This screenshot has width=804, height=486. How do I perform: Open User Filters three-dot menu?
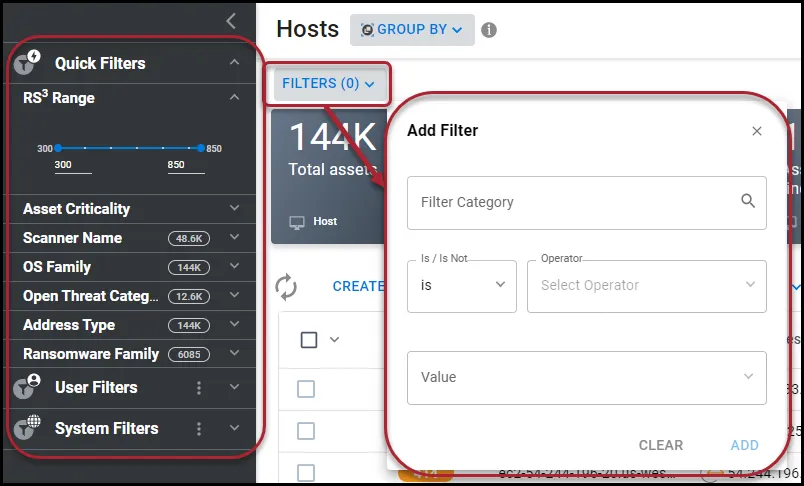coord(199,388)
